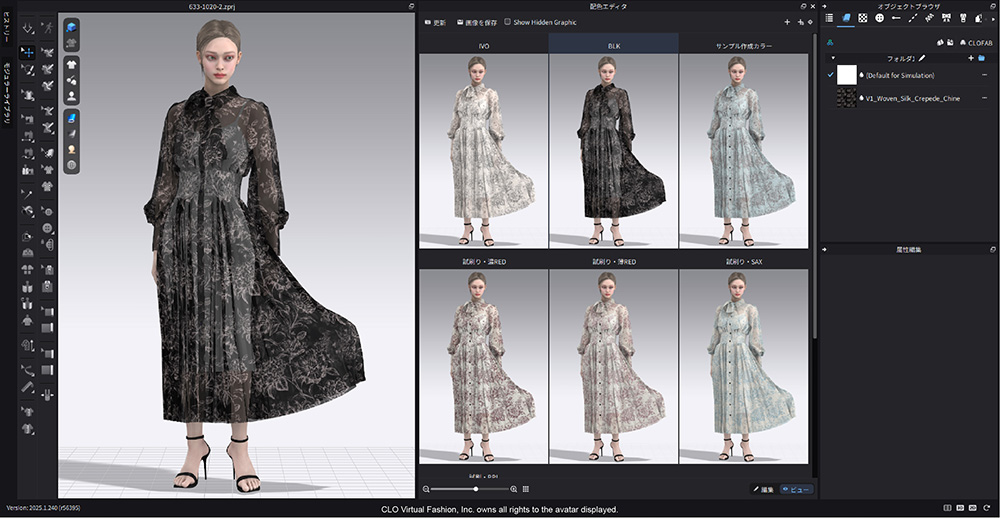Open the button tab in Object Browser
The width and height of the screenshot is (1000, 518).
pyautogui.click(x=879, y=18)
